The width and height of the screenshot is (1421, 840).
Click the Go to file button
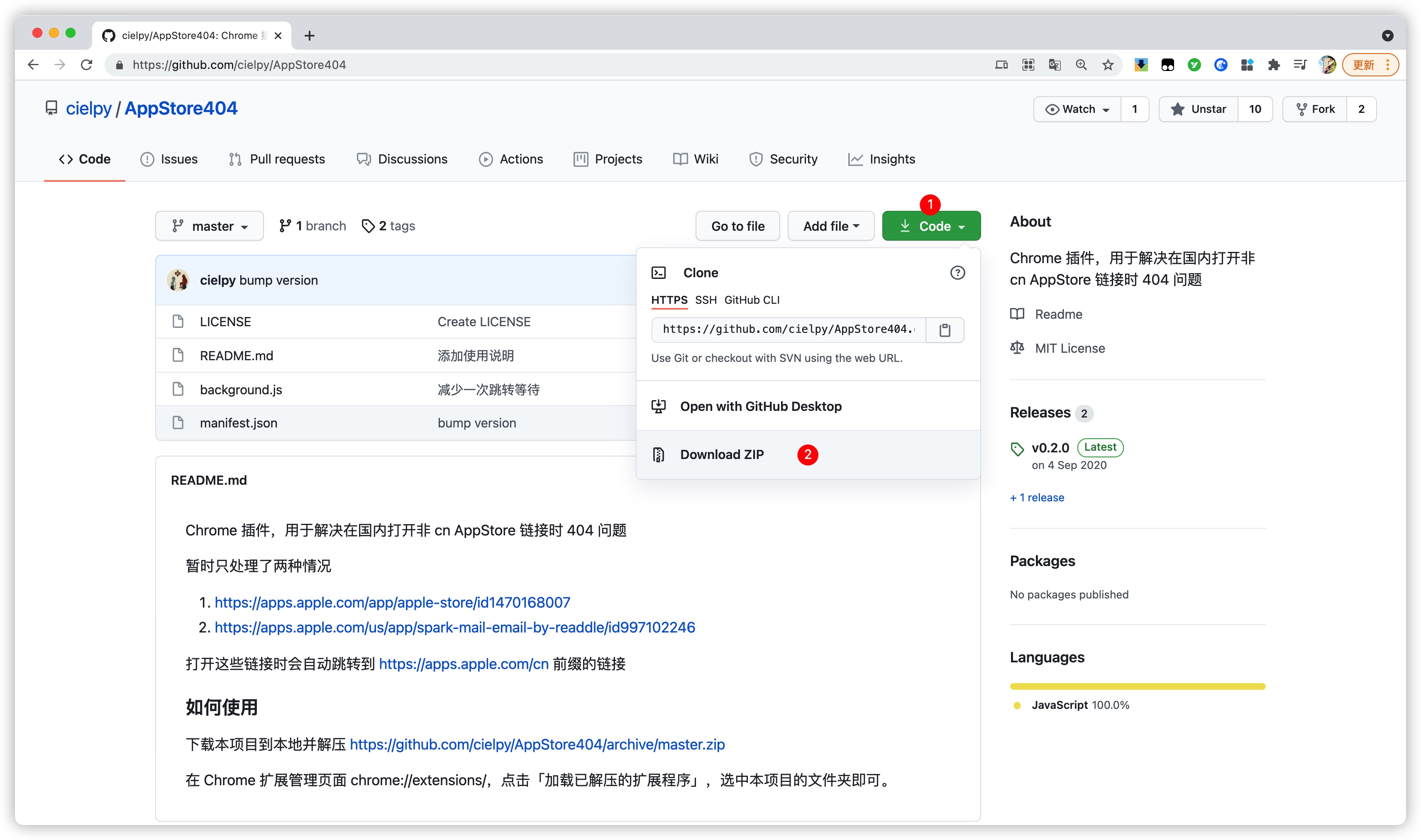737,227
